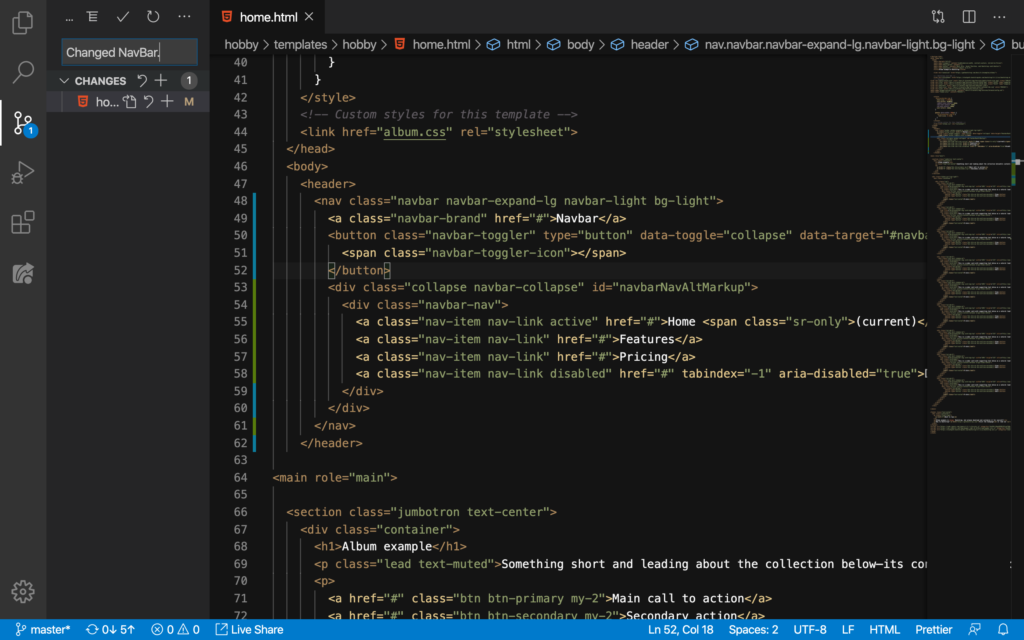Focus the commit message input field
Screen dimensions: 1024x640
pos(129,52)
